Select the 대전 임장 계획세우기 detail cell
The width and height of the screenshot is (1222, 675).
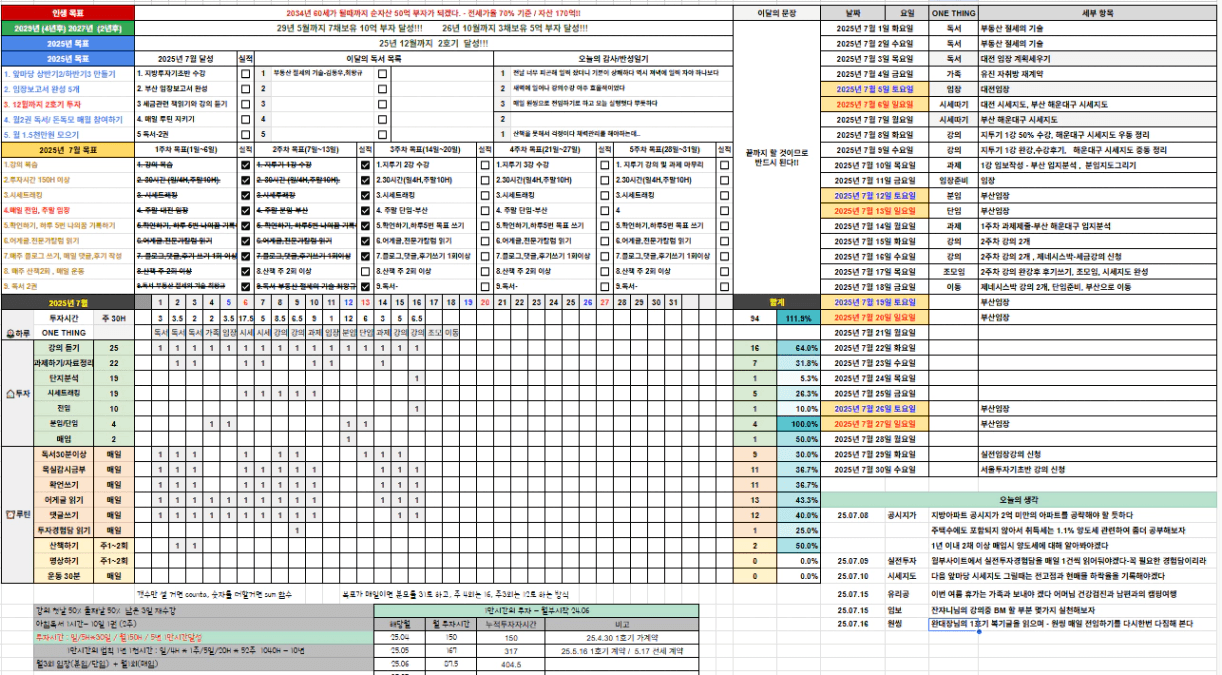point(1100,58)
